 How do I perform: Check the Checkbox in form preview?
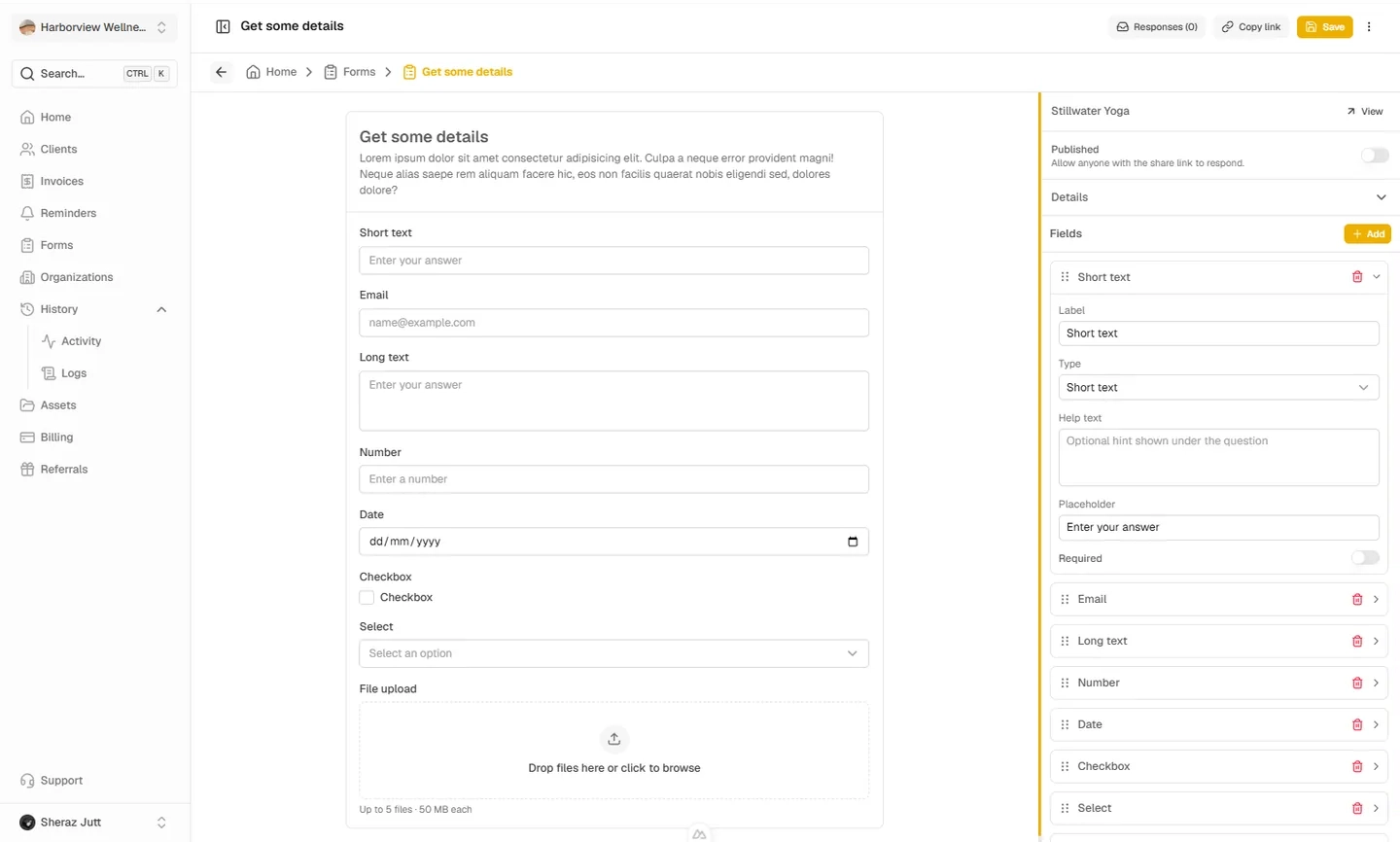coord(367,598)
